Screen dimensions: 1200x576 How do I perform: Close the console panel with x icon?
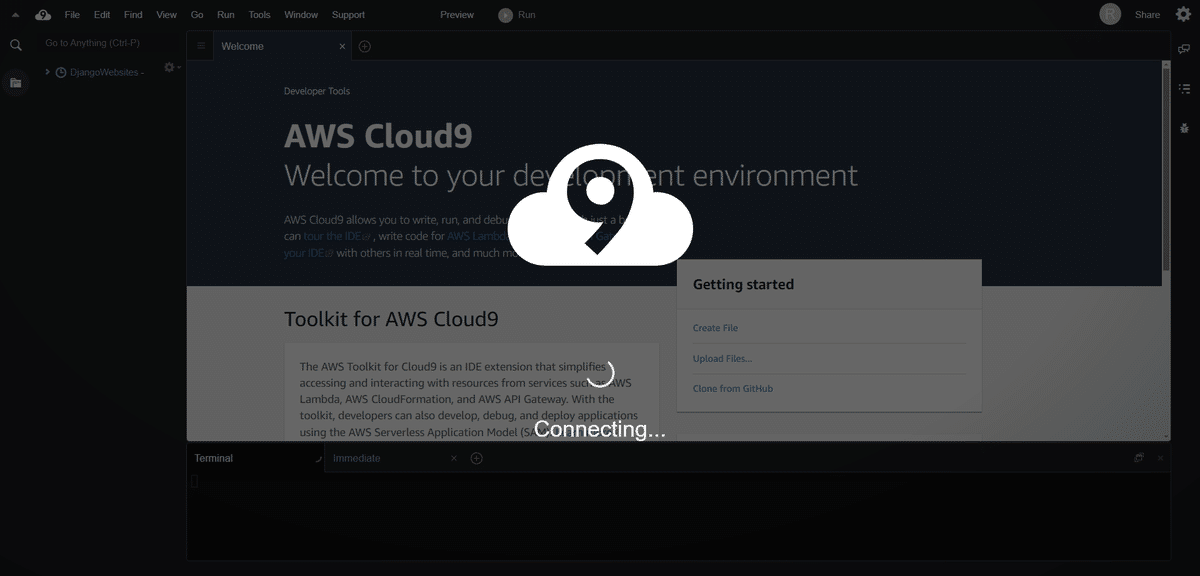1160,458
